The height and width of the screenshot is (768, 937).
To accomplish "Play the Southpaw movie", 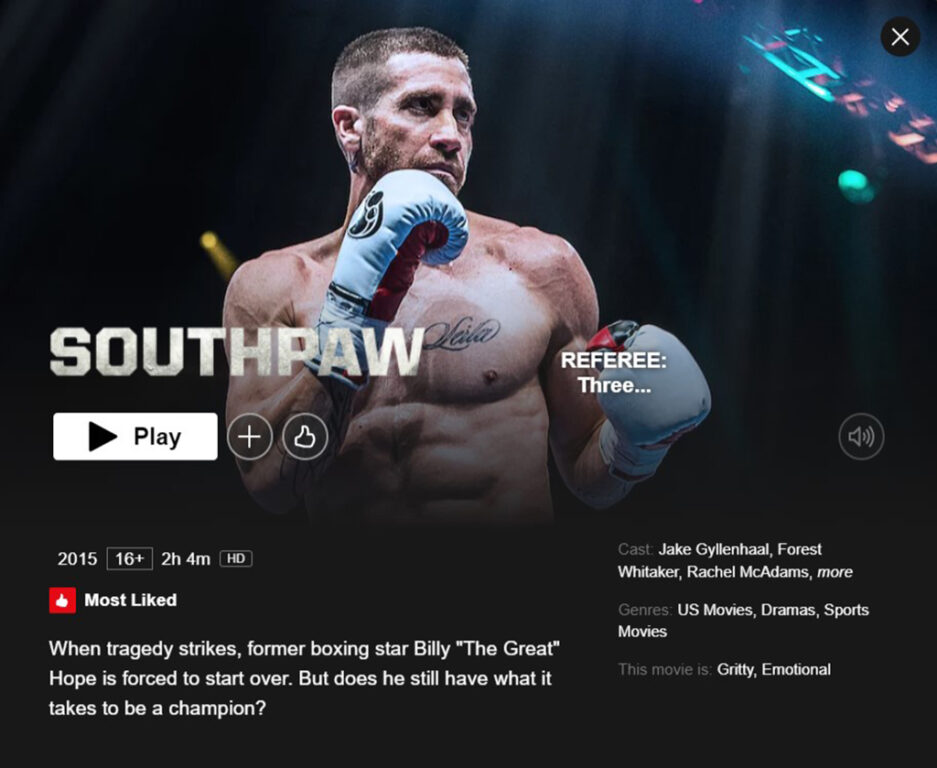I will 135,436.
